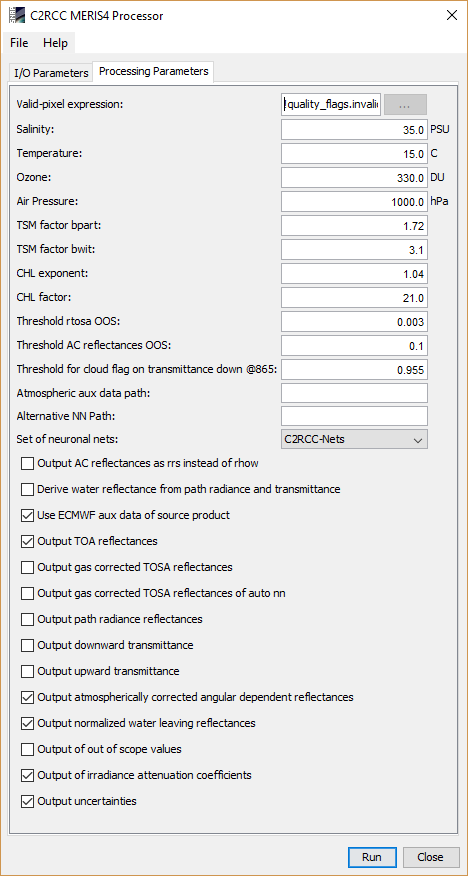Check Output of out of scope values
468x876 pixels.
pyautogui.click(x=27, y=749)
